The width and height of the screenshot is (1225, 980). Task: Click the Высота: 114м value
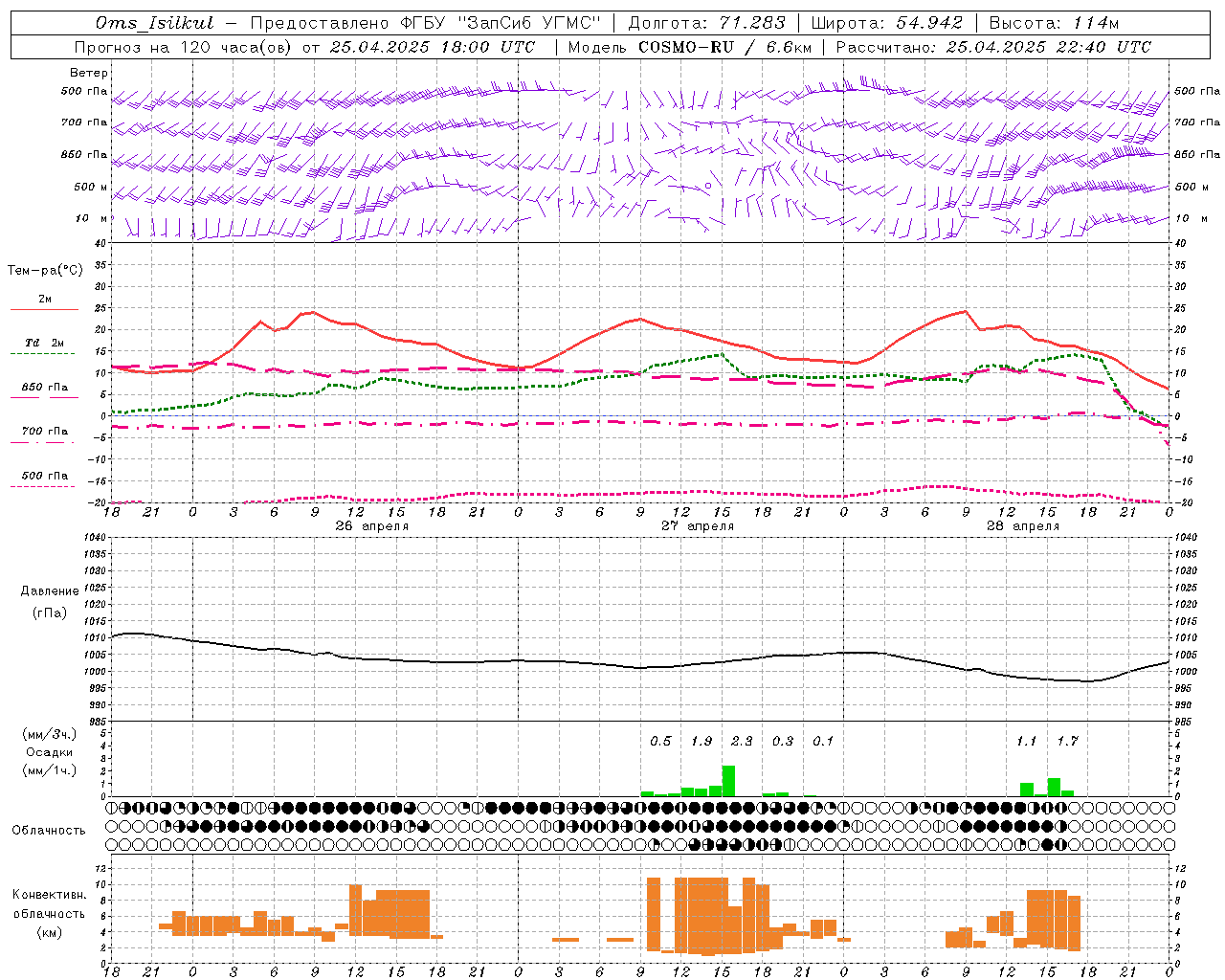tap(1053, 23)
